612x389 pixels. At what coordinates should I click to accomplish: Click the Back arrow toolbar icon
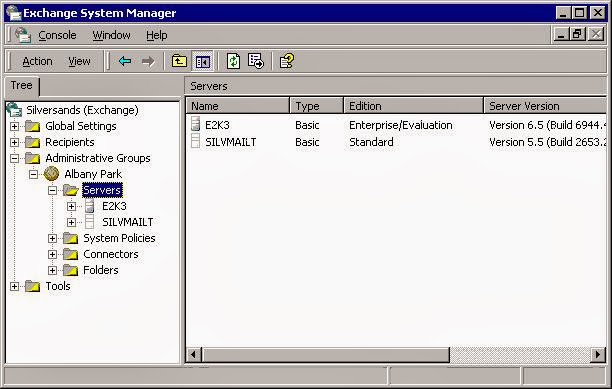[125, 61]
